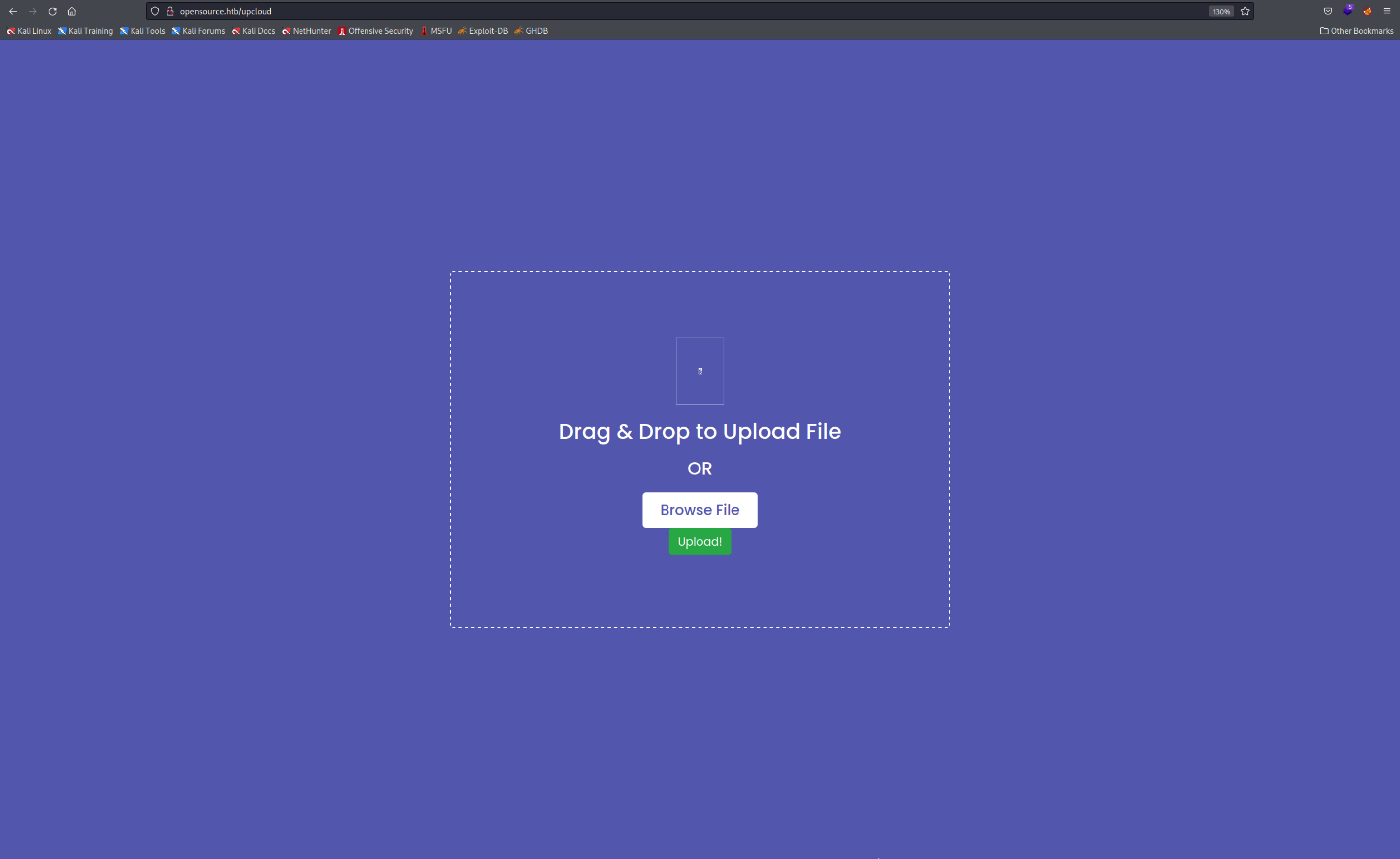The height and width of the screenshot is (859, 1400).
Task: Go back to the previous page
Action: tap(13, 11)
